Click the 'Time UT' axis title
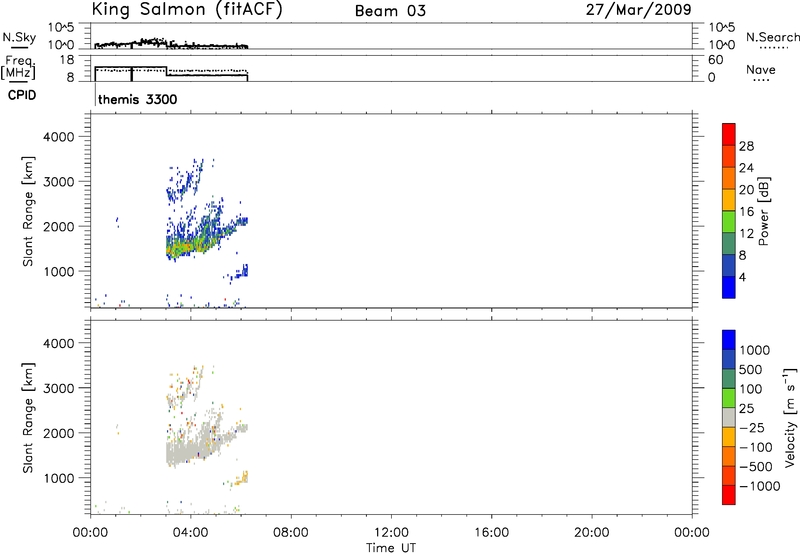The image size is (800, 554). point(391,548)
